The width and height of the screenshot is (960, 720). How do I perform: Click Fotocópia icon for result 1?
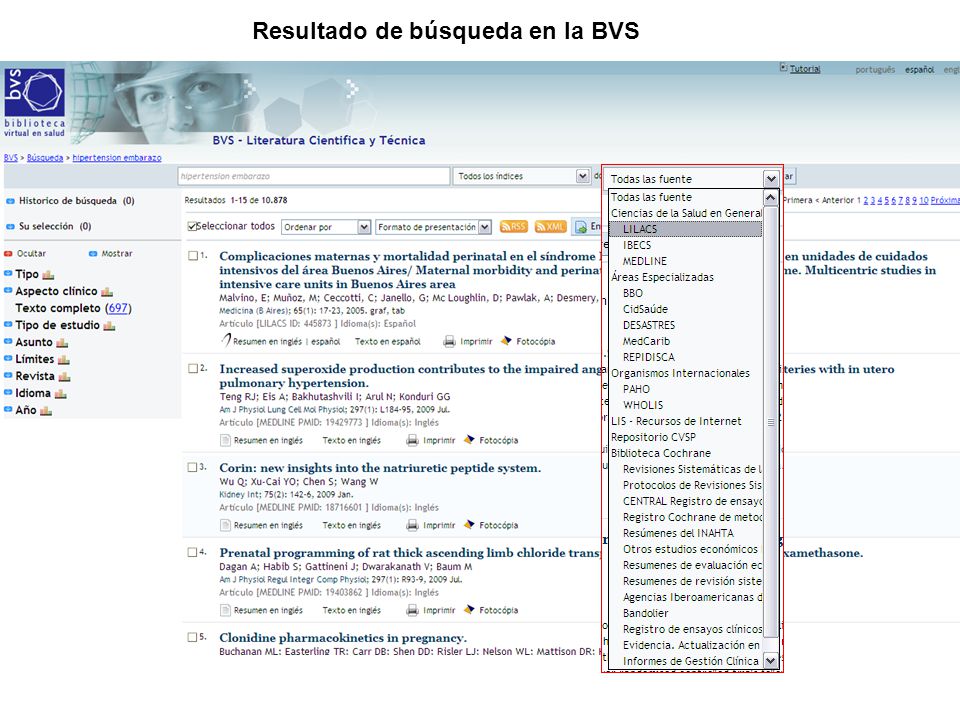click(506, 340)
